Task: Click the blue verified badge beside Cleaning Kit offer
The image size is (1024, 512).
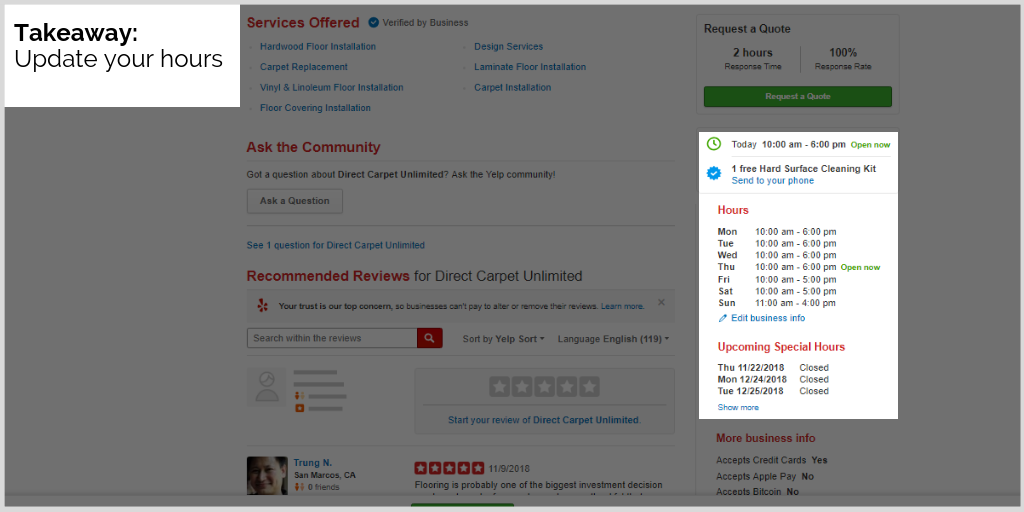Action: 714,173
